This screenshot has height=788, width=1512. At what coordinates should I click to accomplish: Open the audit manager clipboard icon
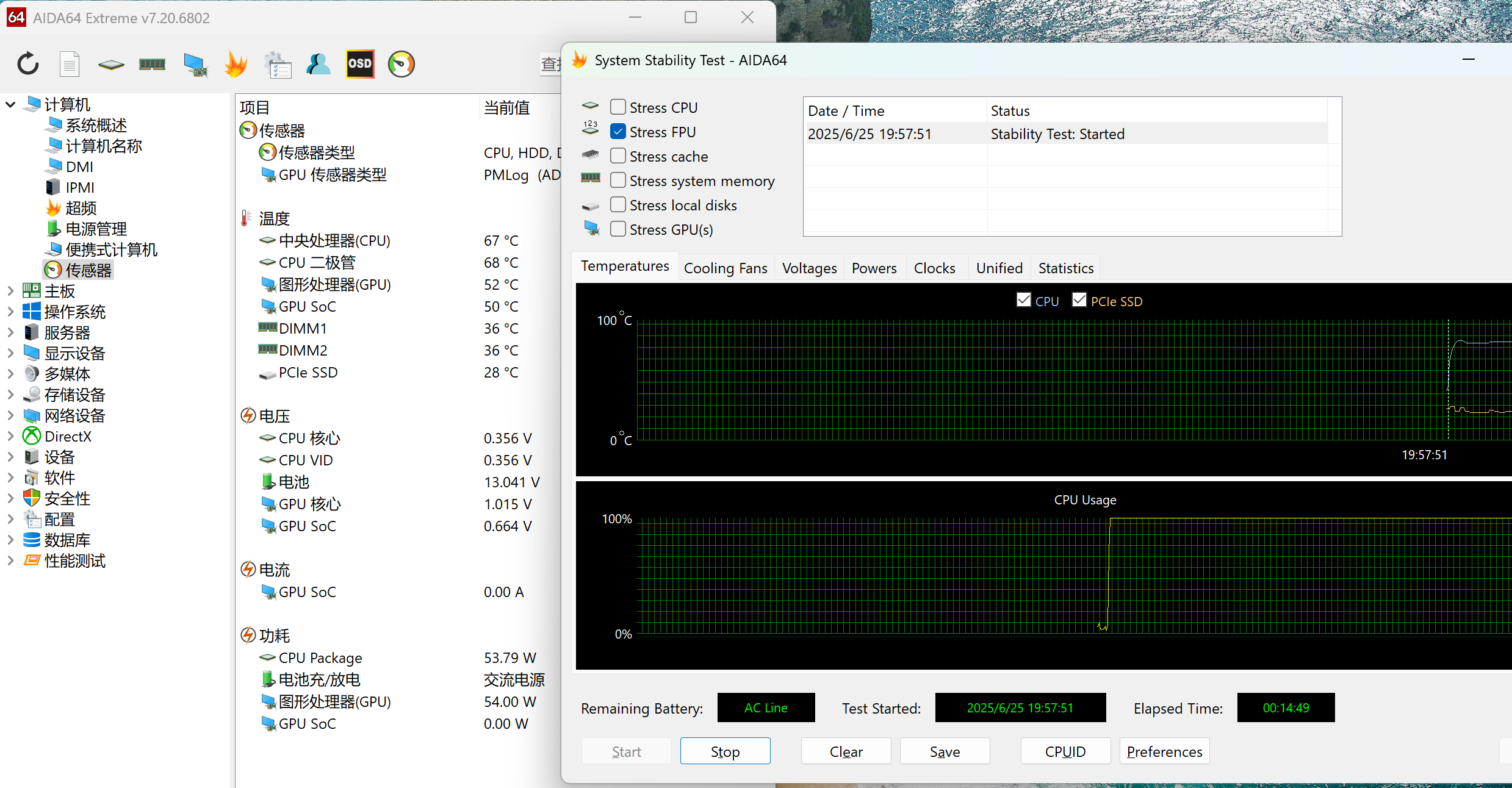(278, 65)
